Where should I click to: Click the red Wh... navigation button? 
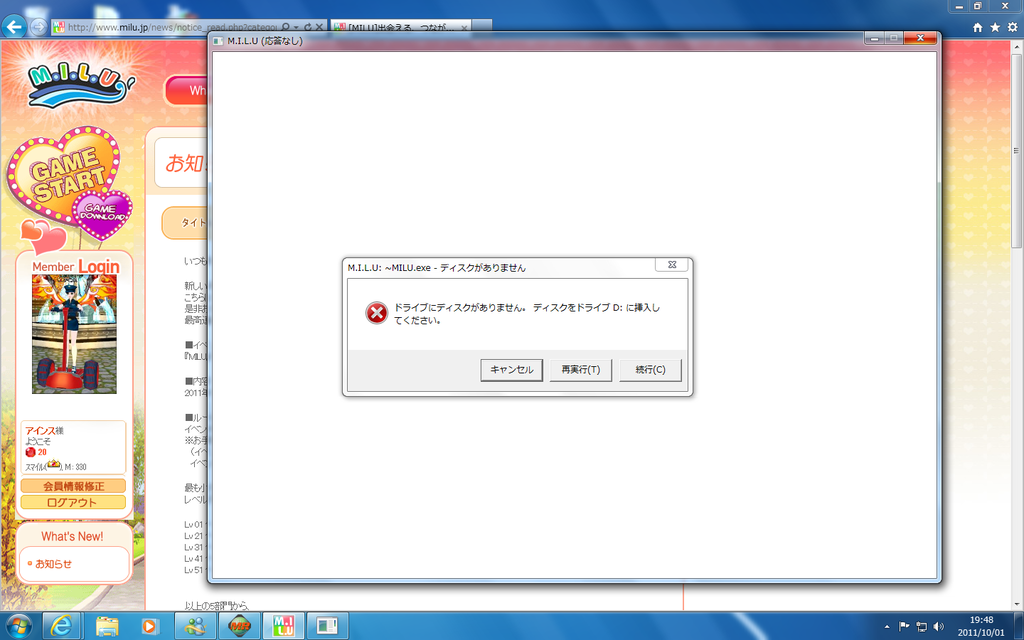(x=186, y=91)
